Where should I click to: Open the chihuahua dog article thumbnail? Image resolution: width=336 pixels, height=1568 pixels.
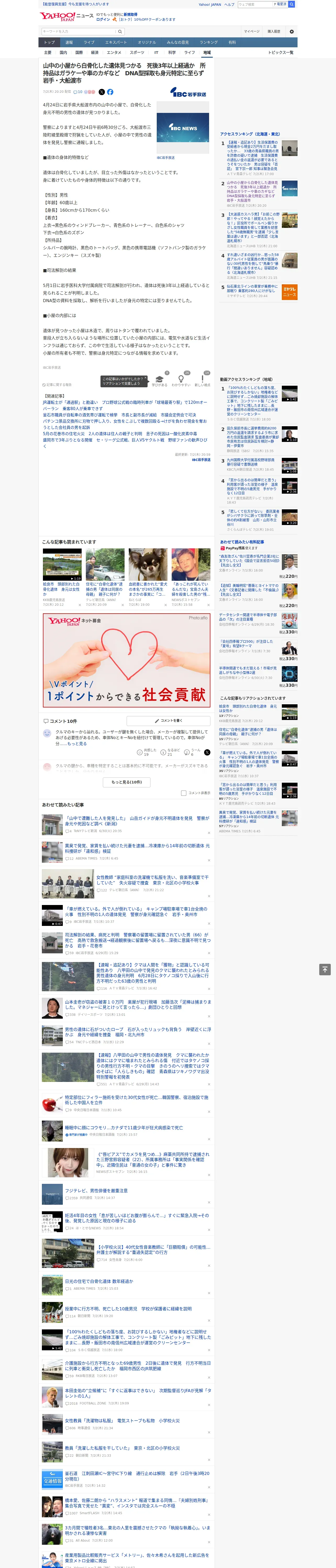click(148, 564)
